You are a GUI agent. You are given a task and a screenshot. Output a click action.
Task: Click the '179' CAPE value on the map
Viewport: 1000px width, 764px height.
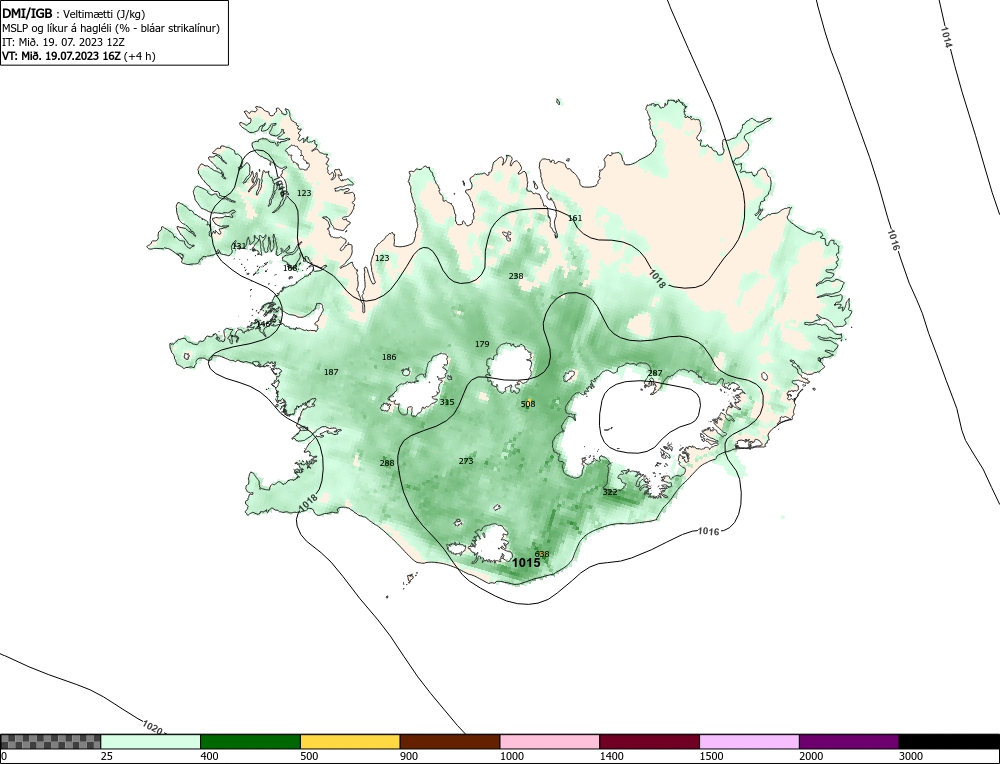click(x=482, y=344)
